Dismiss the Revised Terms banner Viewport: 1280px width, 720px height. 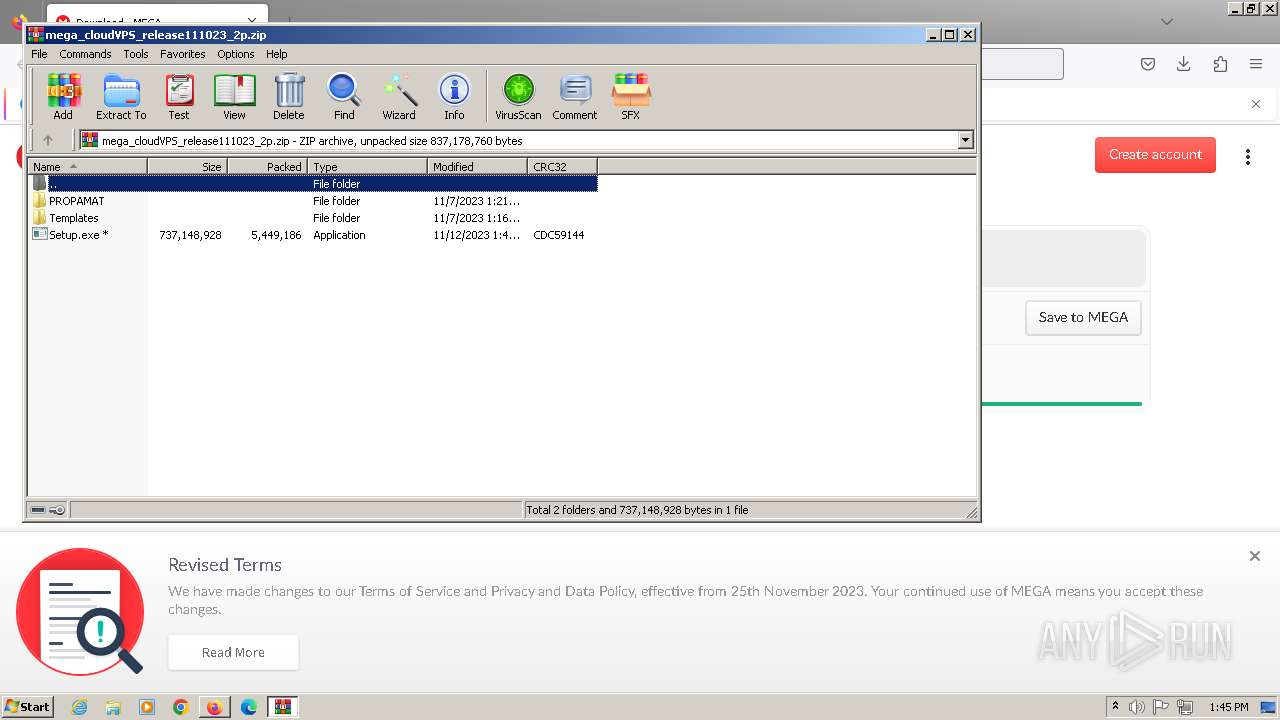pos(1255,556)
